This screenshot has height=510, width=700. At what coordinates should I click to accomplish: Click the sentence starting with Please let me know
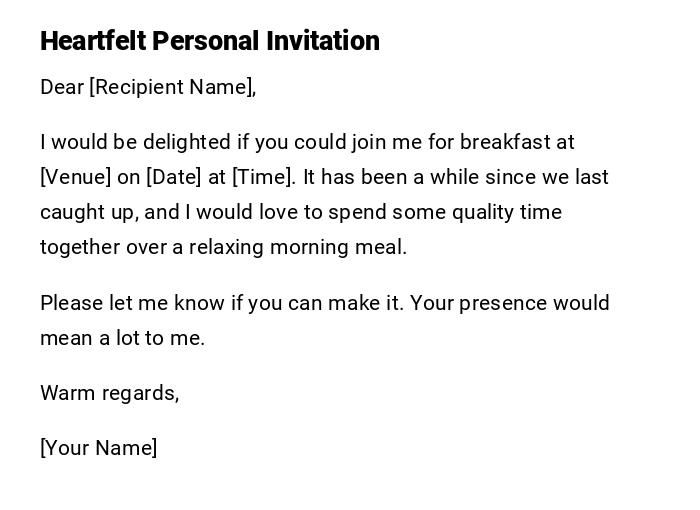[x=222, y=303]
